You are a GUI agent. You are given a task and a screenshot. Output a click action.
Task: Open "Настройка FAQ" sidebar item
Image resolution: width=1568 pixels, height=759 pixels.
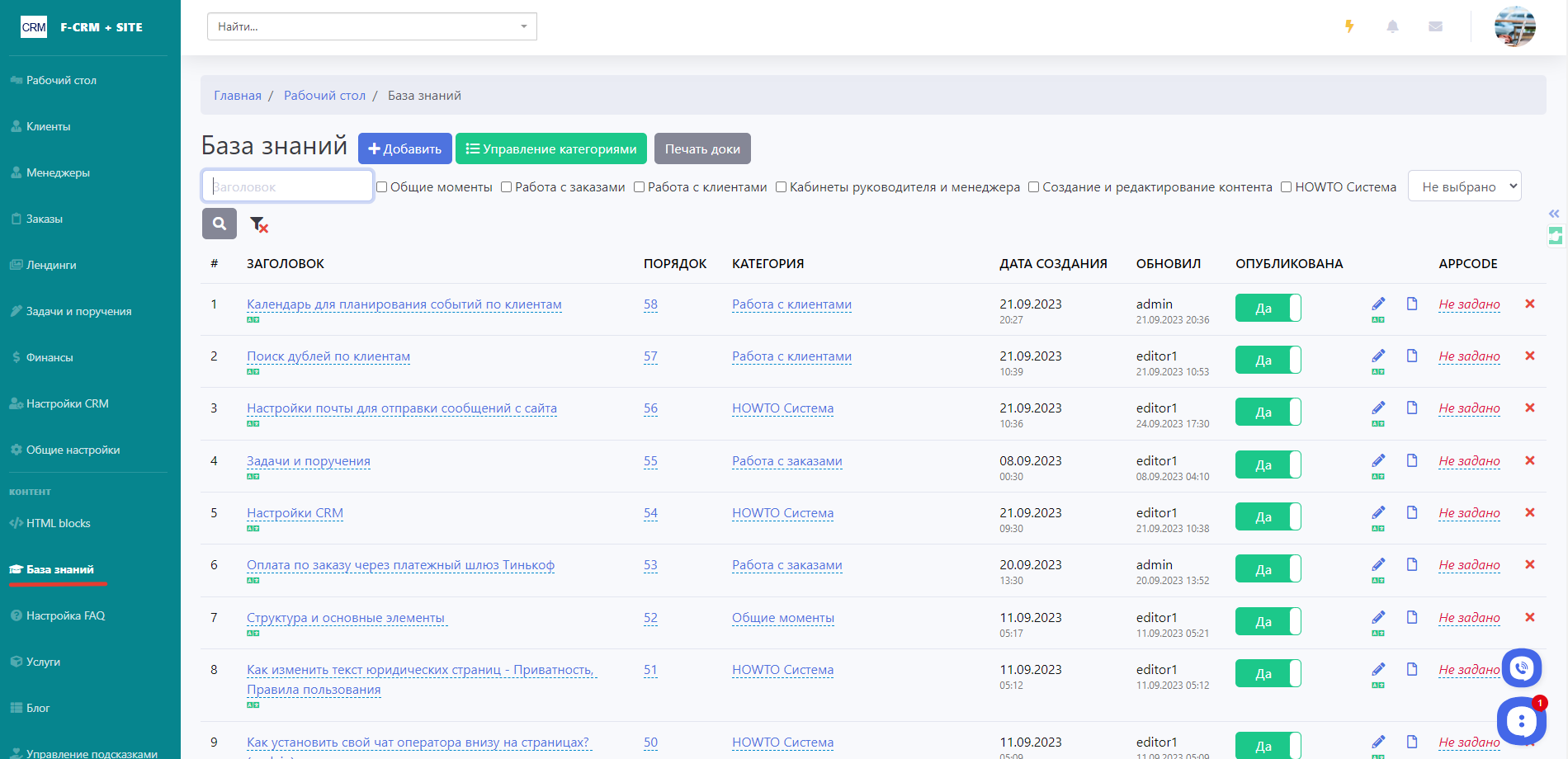pyautogui.click(x=65, y=615)
